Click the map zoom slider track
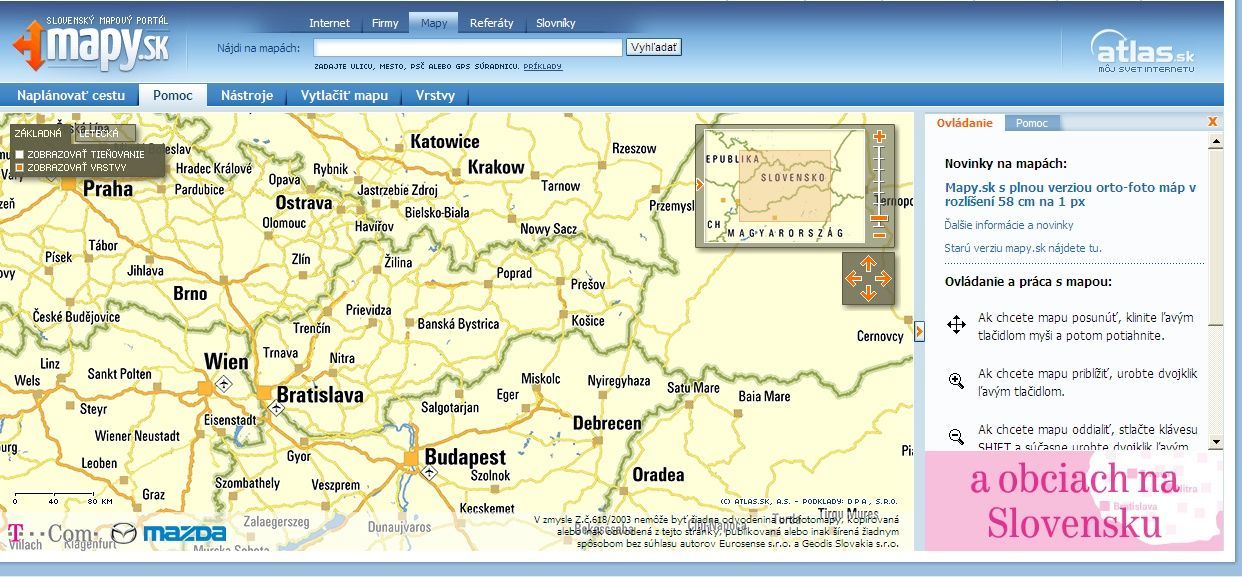Image resolution: width=1242 pixels, height=577 pixels. click(x=879, y=186)
